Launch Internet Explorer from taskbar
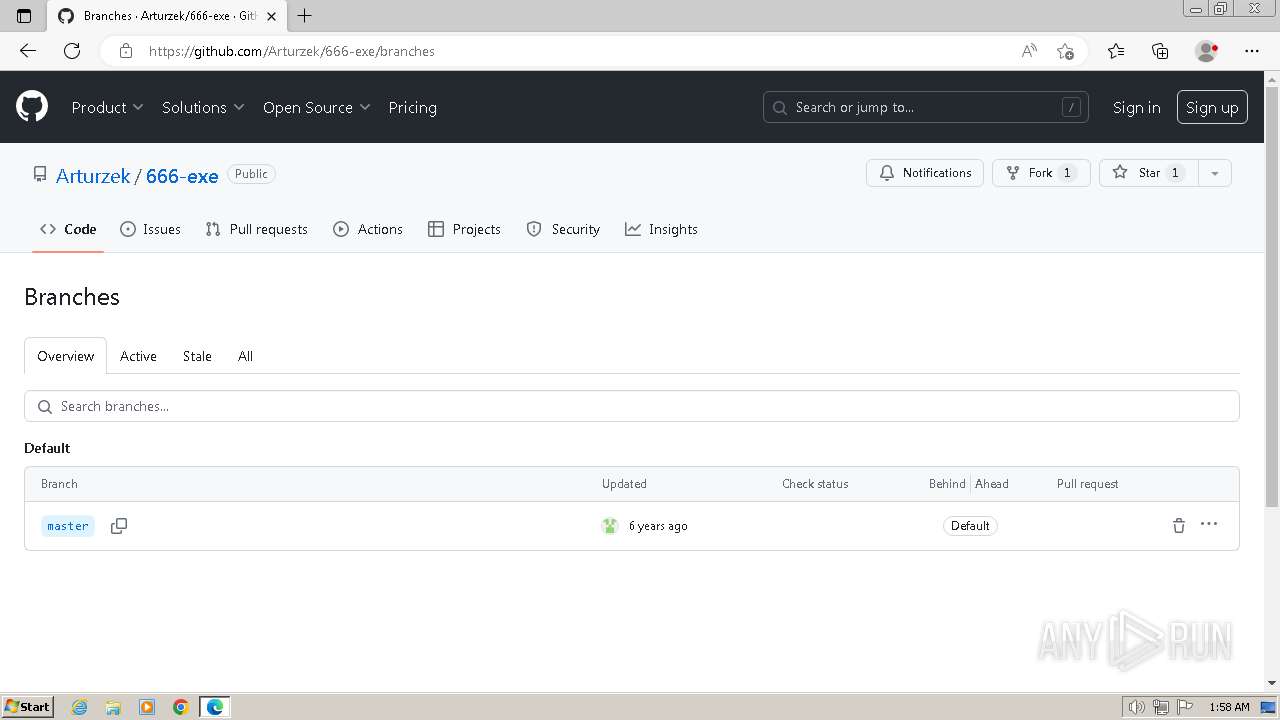 [x=80, y=707]
